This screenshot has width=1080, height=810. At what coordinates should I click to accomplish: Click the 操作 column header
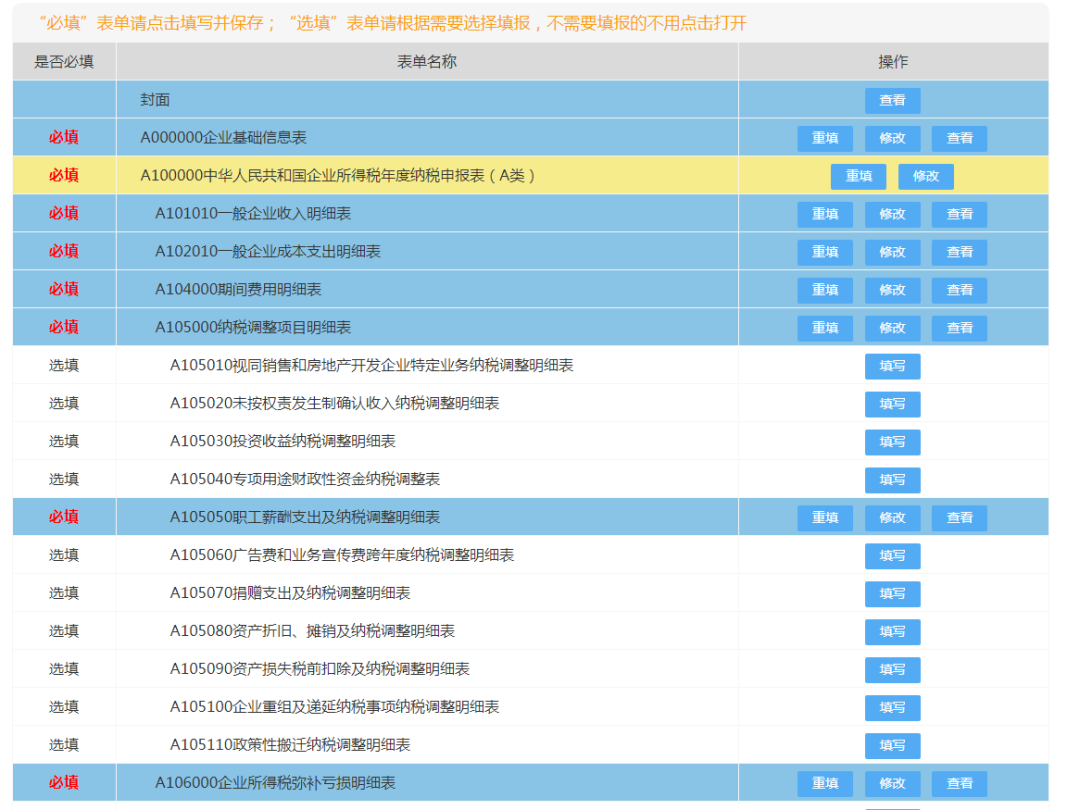893,62
